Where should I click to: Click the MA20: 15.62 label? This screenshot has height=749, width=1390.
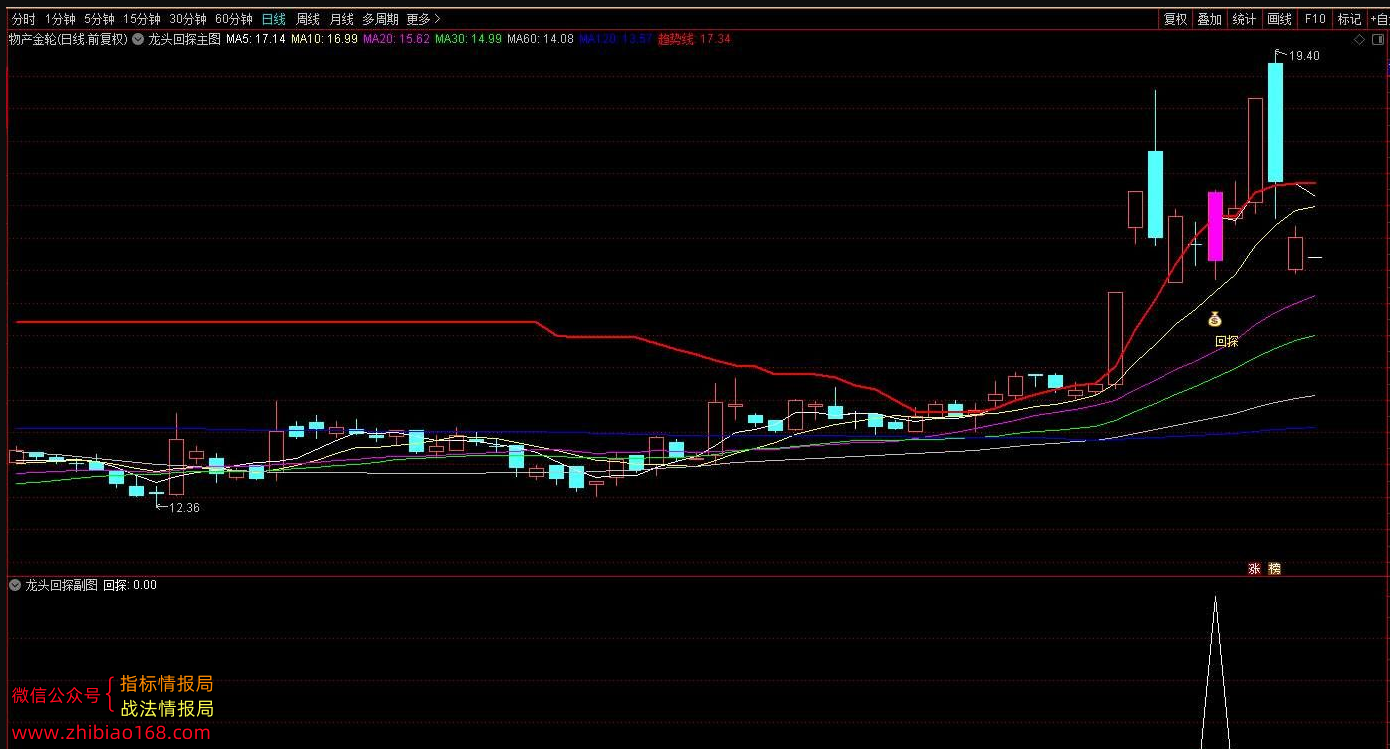tap(396, 39)
